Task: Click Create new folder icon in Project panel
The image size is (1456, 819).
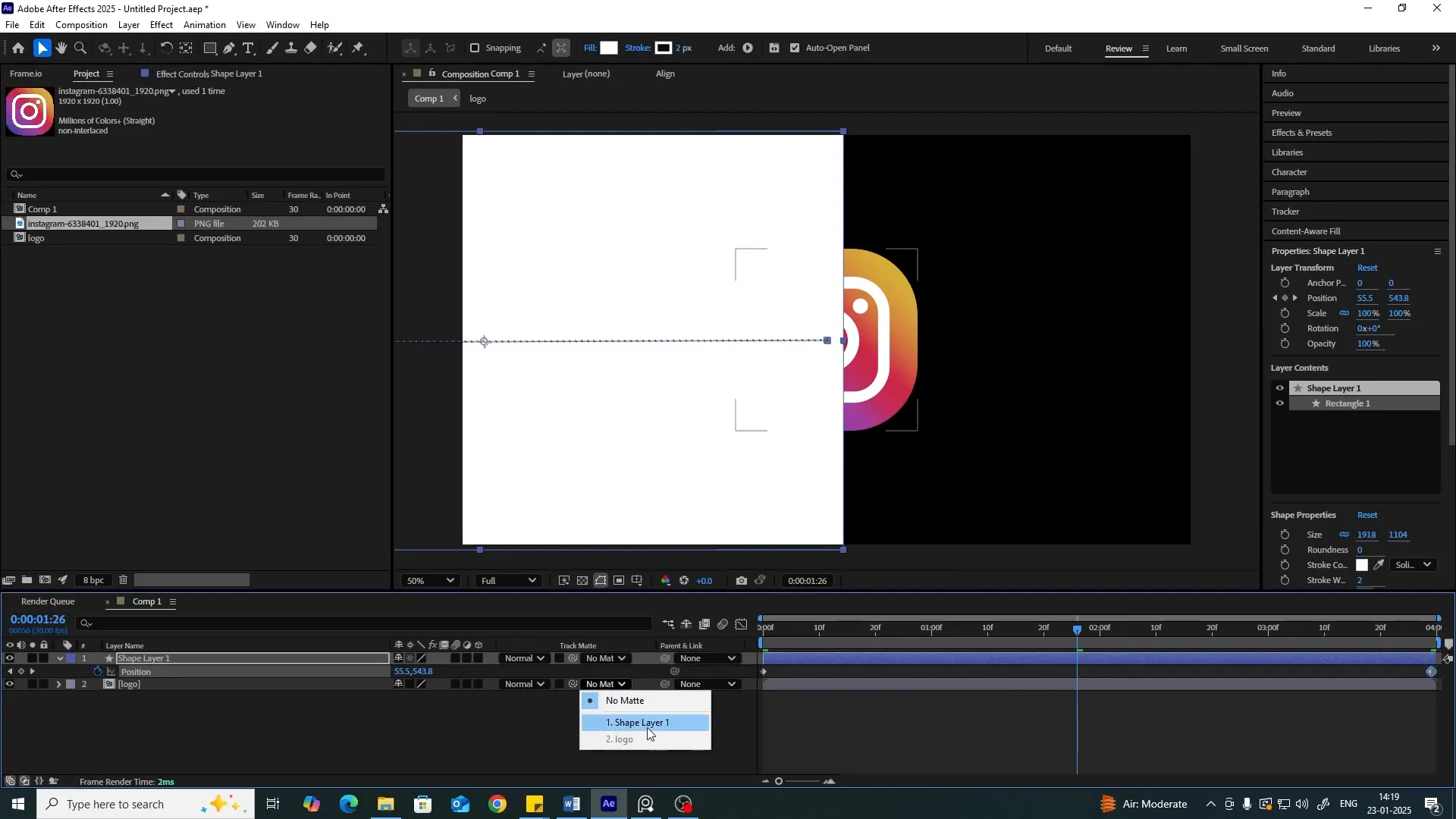Action: point(27,580)
